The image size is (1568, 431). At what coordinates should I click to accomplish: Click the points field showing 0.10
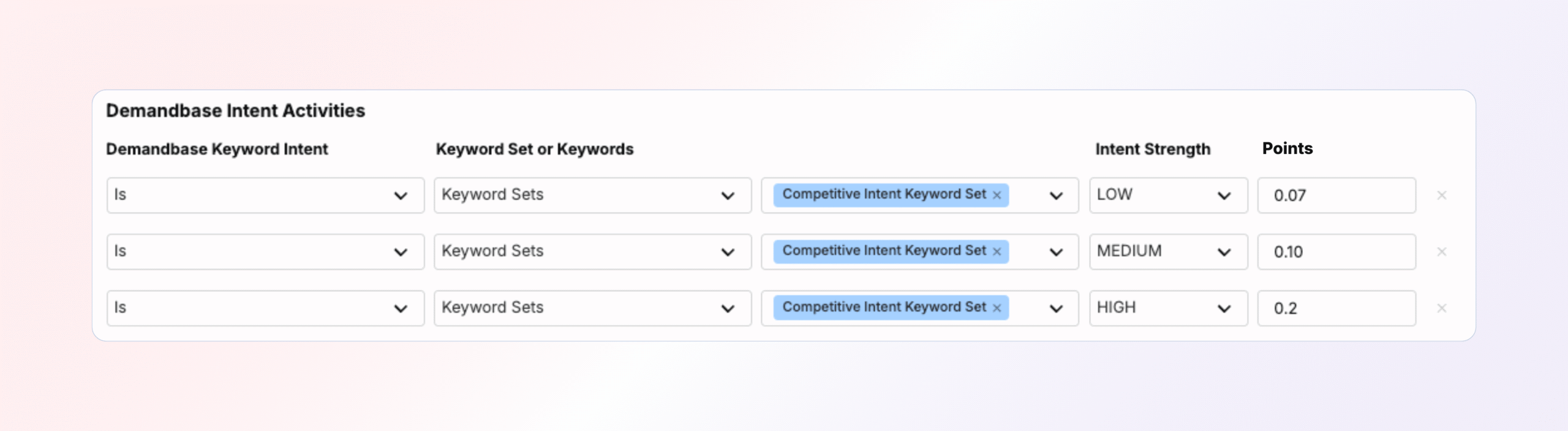[1336, 252]
